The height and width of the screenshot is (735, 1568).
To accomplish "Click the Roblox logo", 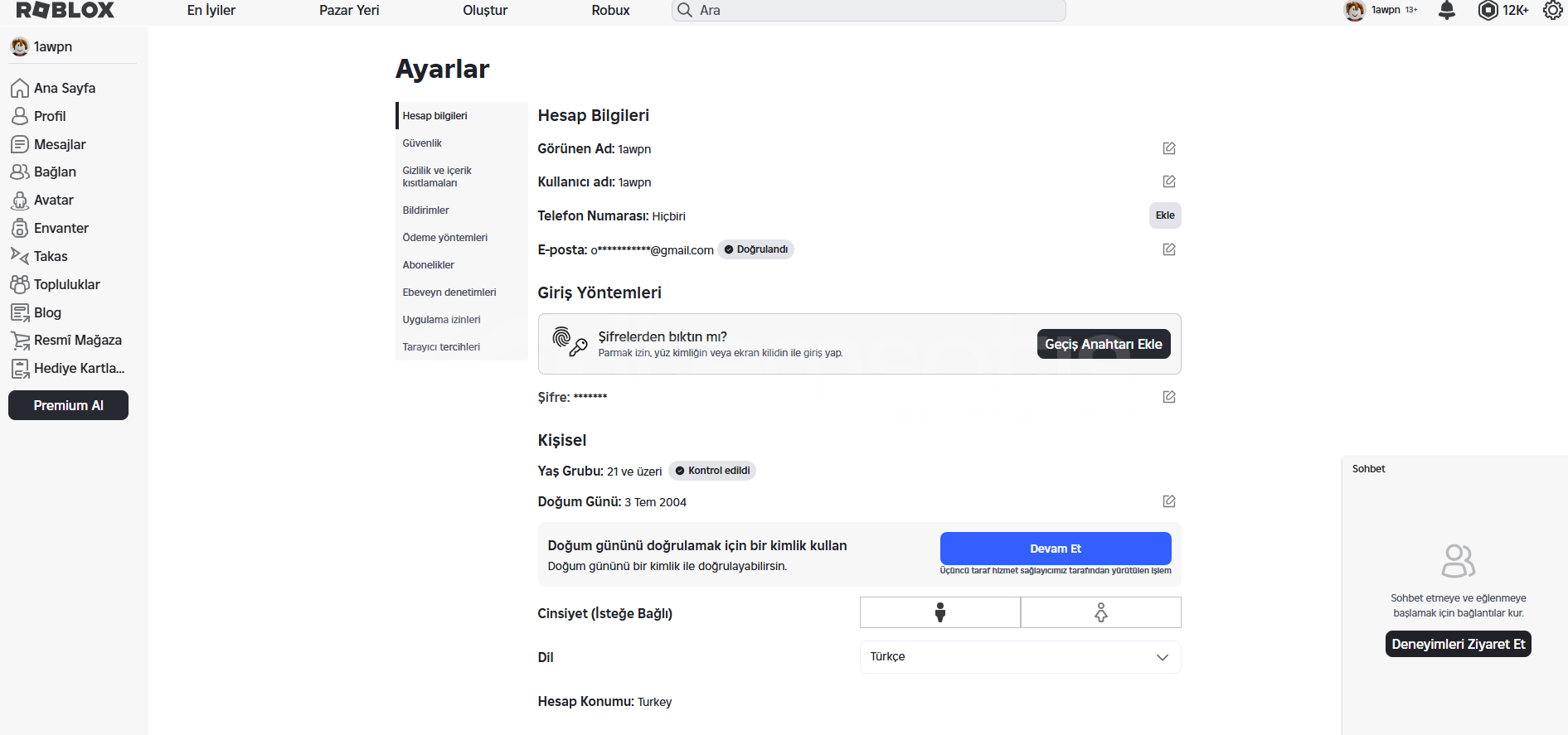I will pos(66,10).
